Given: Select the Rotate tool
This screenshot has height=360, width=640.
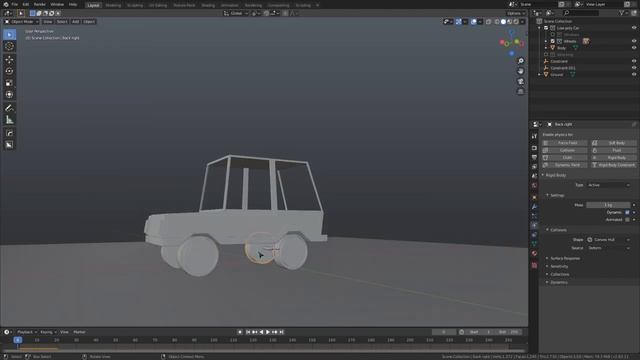Looking at the screenshot, I should pos(9,71).
